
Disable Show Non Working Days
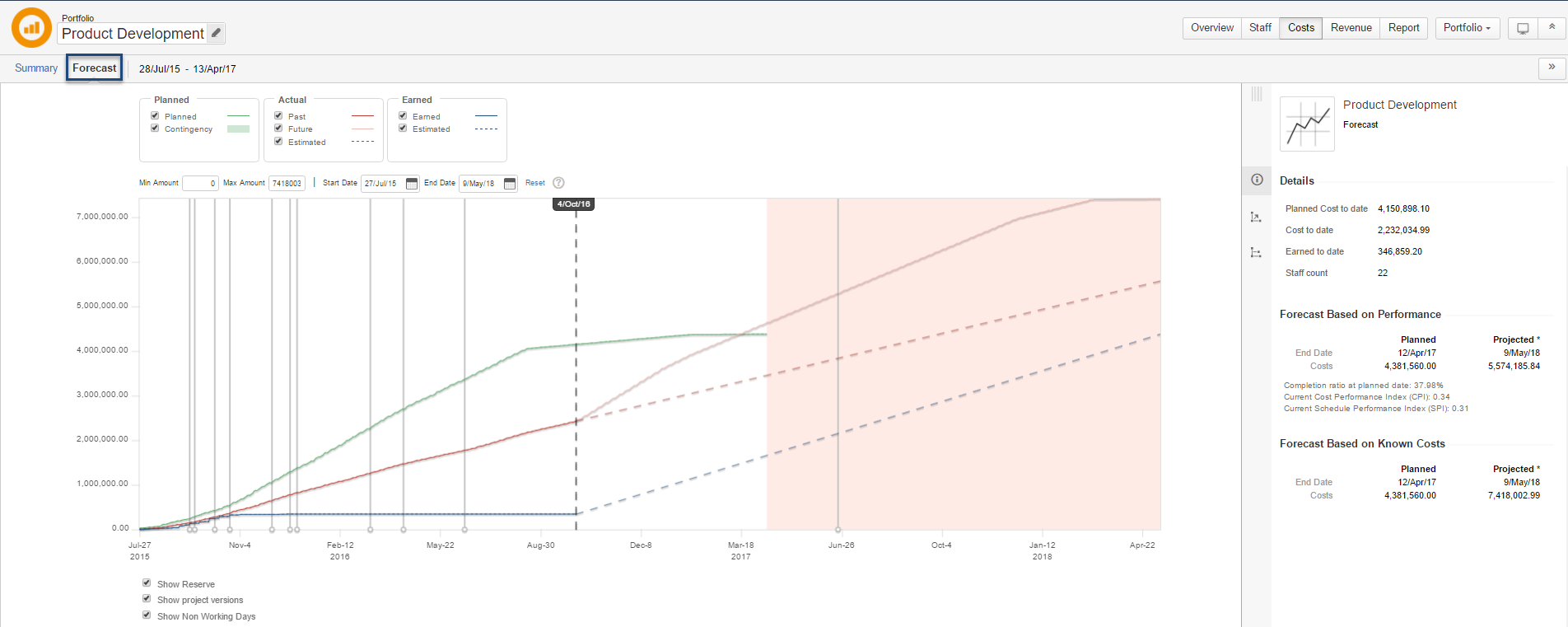pyautogui.click(x=147, y=615)
